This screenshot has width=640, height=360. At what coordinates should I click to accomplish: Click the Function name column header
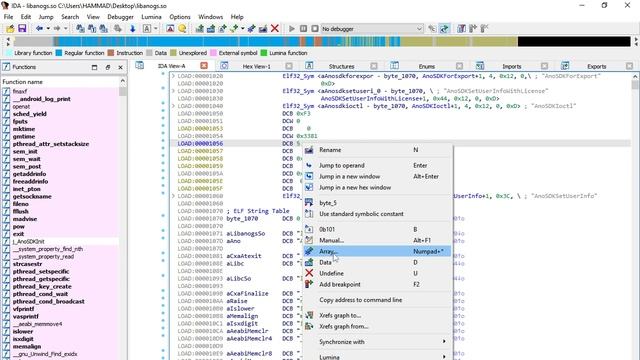tap(60, 82)
